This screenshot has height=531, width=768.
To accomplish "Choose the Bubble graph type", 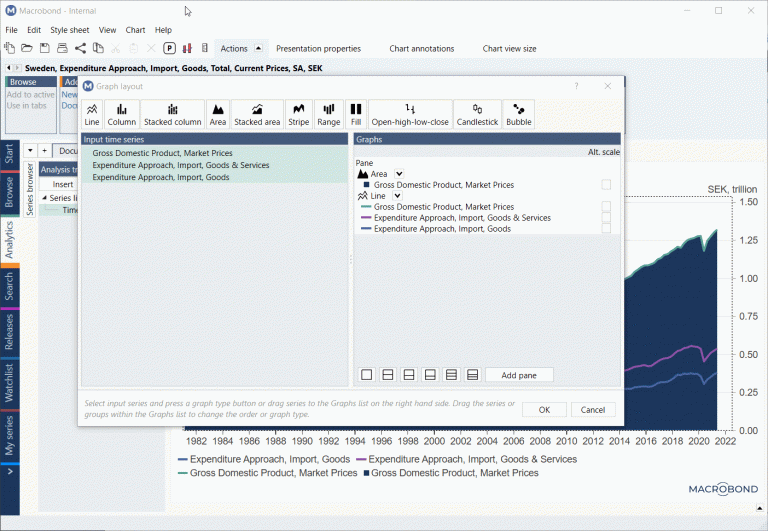I will pos(519,115).
